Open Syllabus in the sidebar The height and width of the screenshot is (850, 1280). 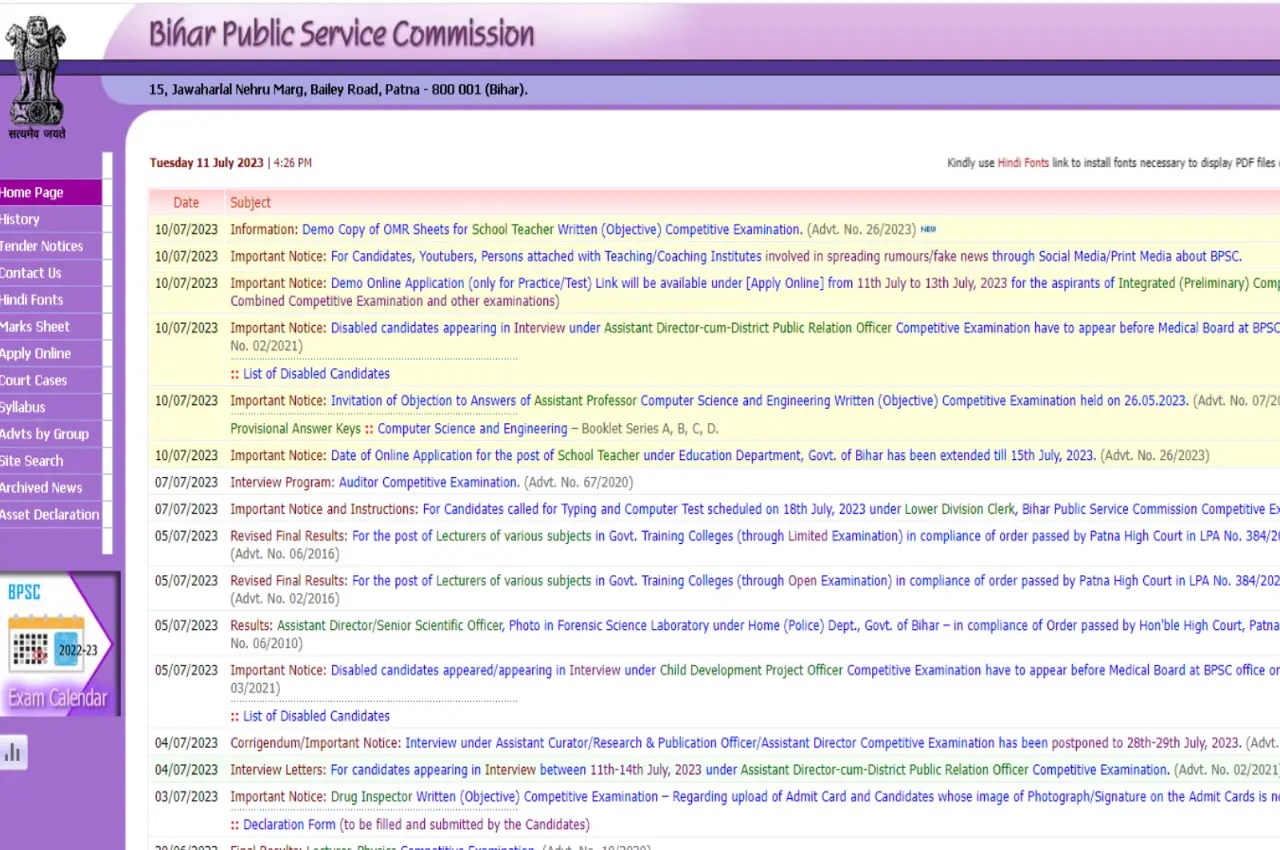(x=50, y=408)
